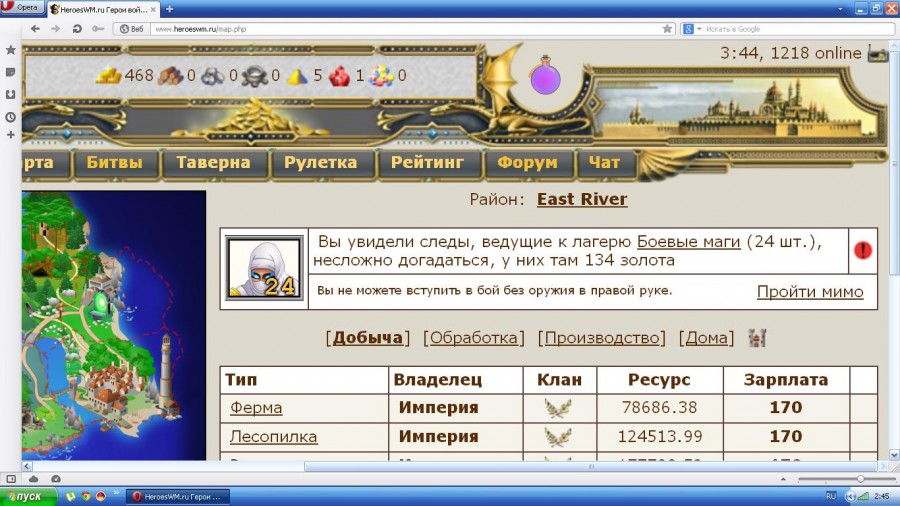Click the world map image
This screenshot has height=506, width=900.
click(x=114, y=325)
